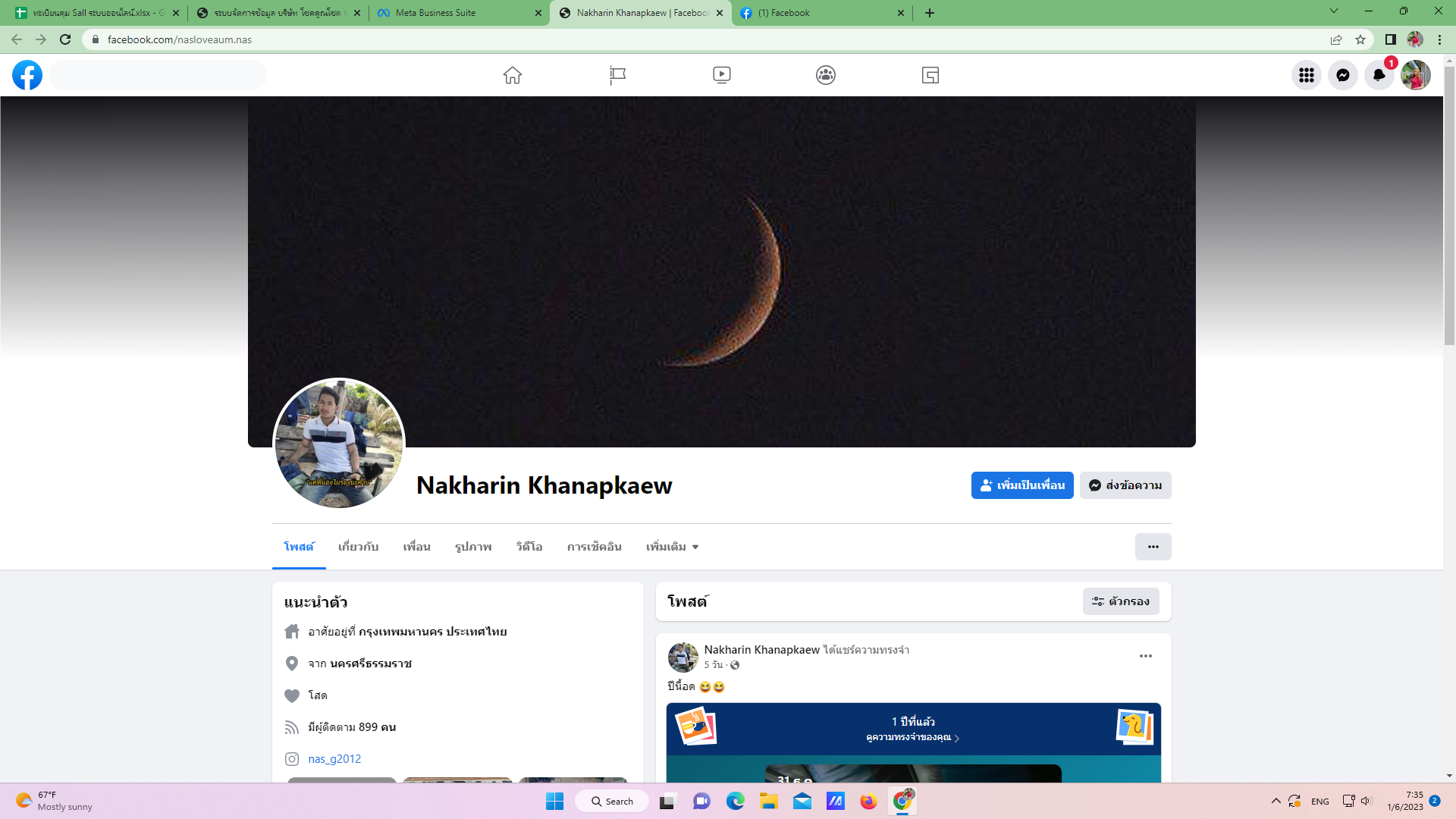Image resolution: width=1456 pixels, height=819 pixels.
Task: Open the notifications bell
Action: [1379, 75]
